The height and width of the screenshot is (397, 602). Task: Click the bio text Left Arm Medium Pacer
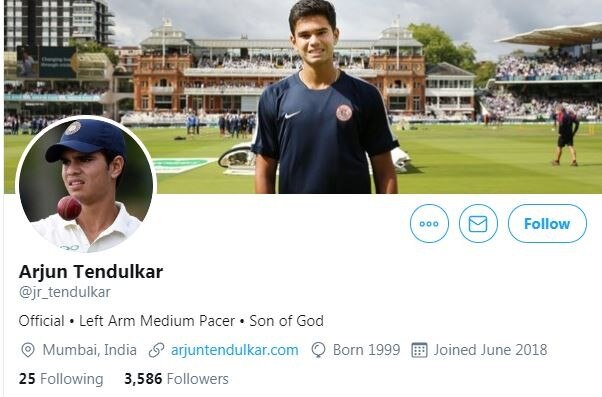157,321
